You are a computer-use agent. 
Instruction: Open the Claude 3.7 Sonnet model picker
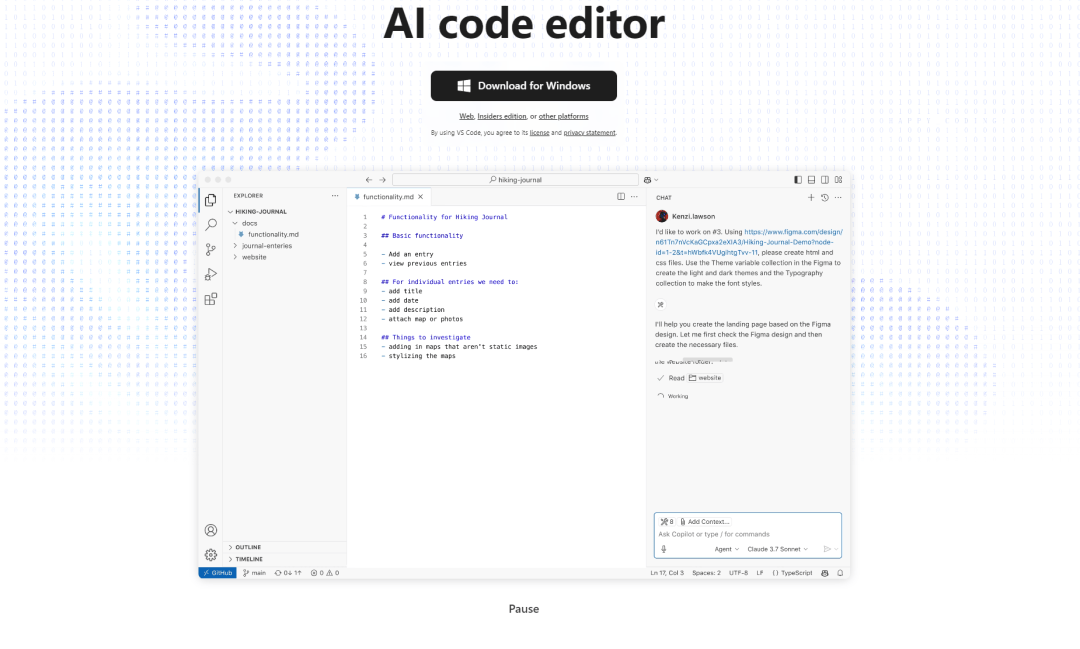tap(777, 548)
